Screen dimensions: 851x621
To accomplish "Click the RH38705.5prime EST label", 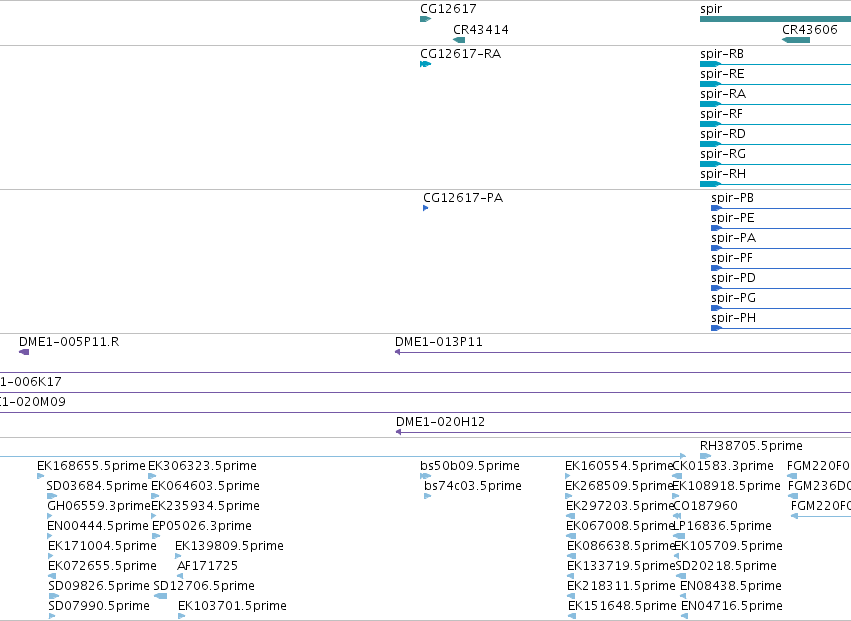I will coord(751,446).
